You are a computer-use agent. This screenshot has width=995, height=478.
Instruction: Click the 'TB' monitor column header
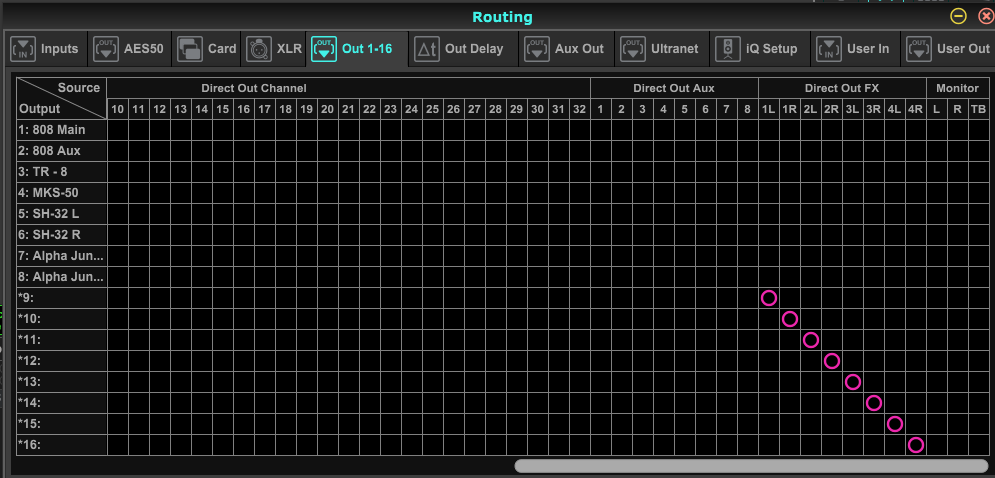point(978,109)
